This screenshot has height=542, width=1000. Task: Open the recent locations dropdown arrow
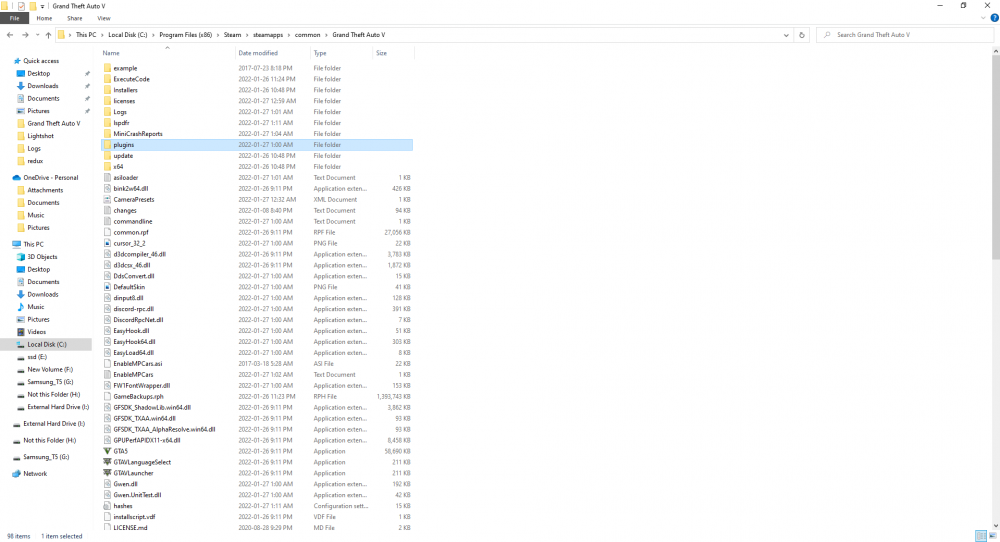37,35
